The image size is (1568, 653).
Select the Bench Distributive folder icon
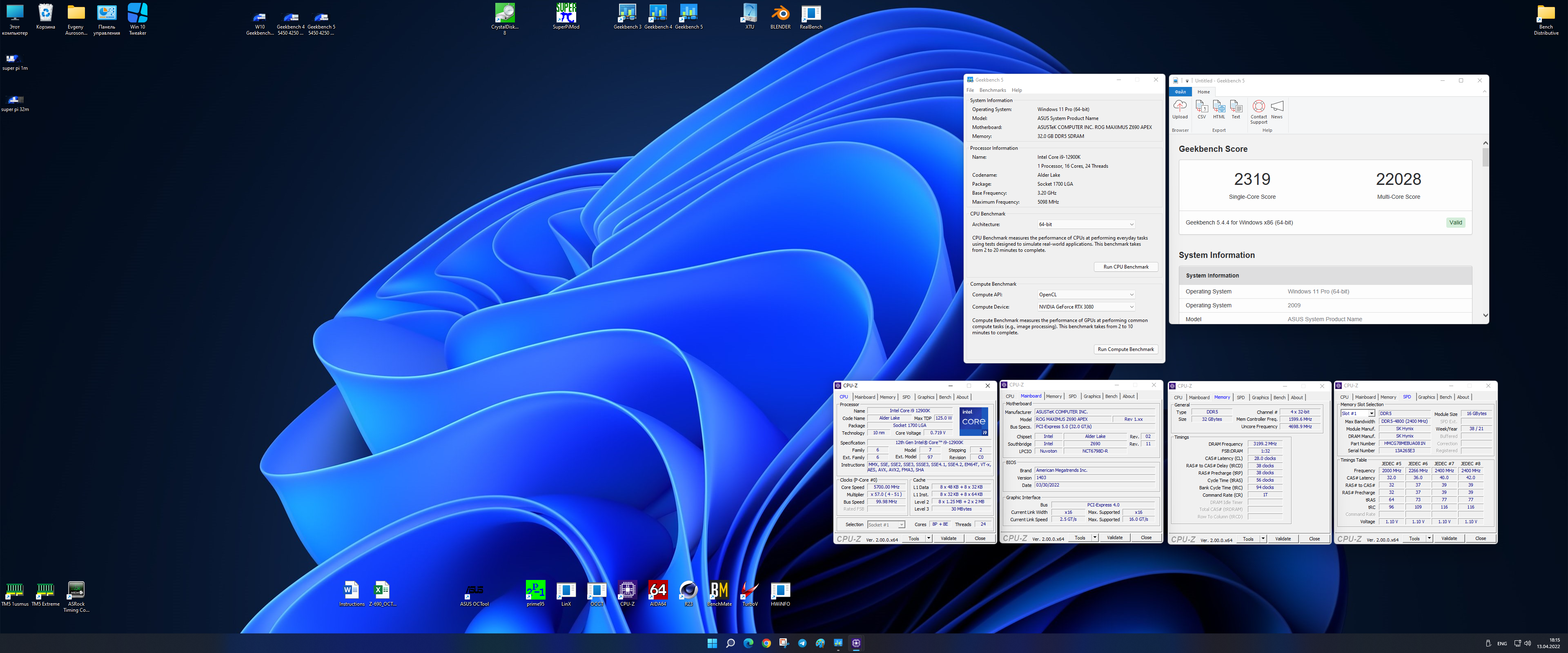coord(1546,19)
